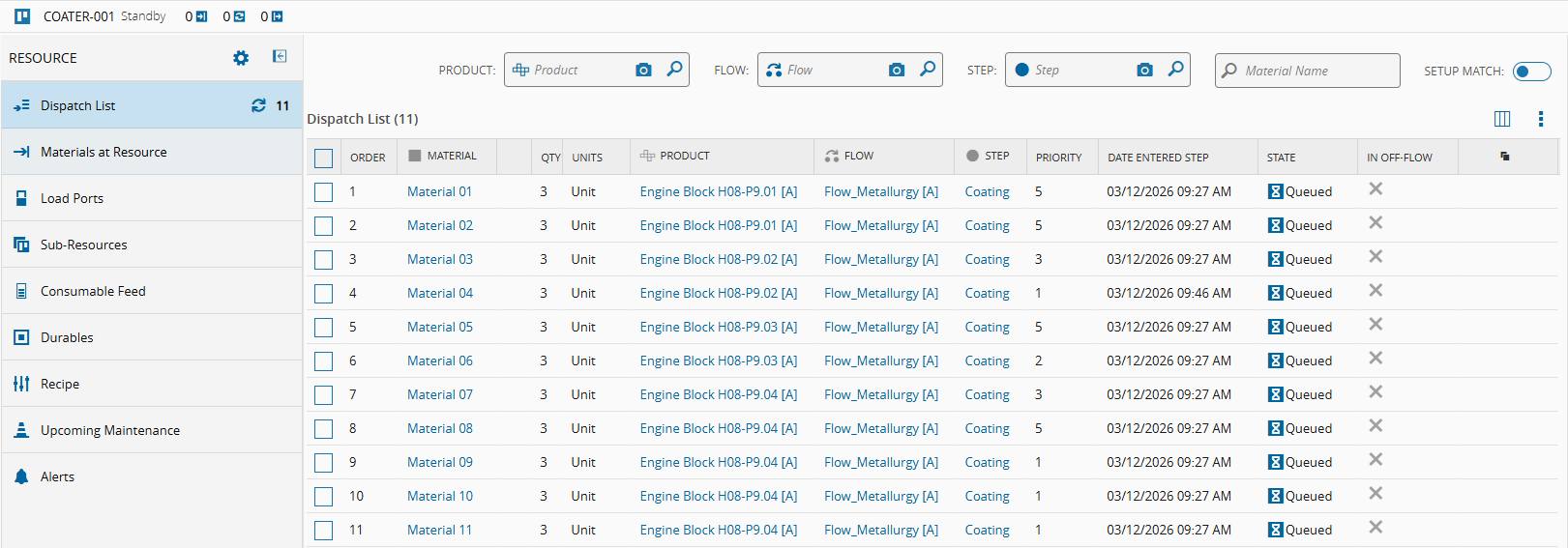The image size is (1568, 548).
Task: Open Materials at Resource menu item
Action: (104, 152)
